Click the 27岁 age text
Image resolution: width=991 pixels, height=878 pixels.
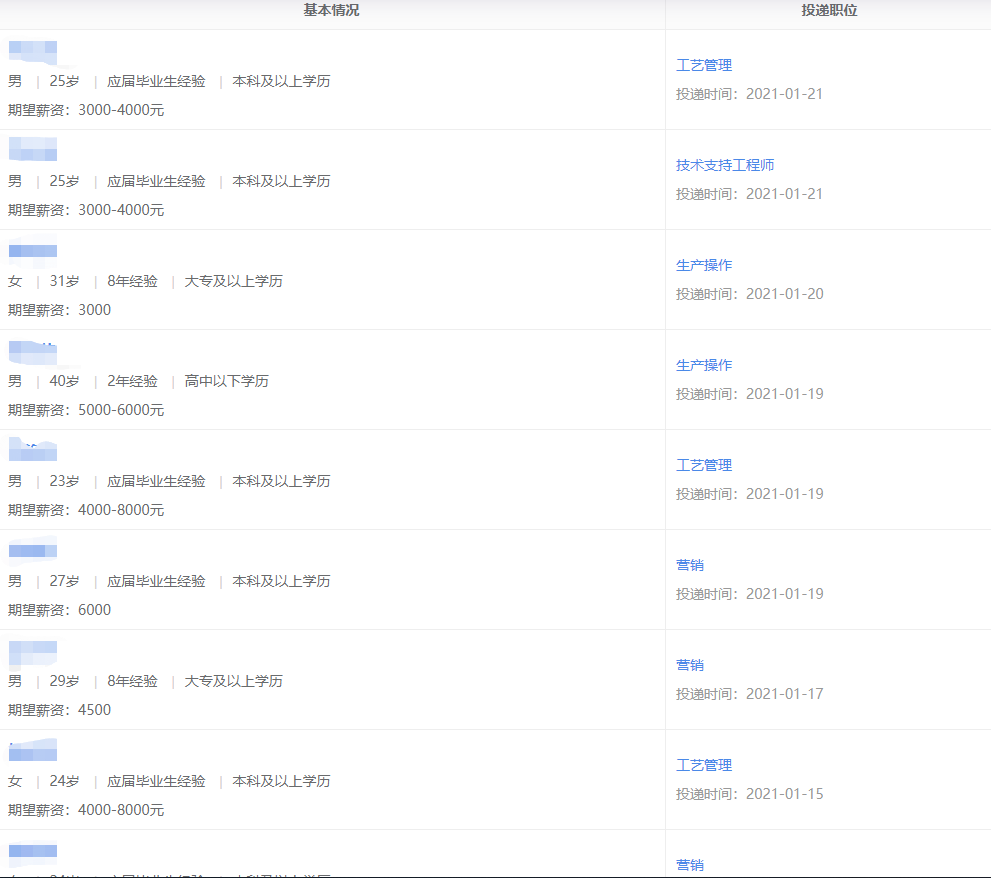pyautogui.click(x=64, y=581)
